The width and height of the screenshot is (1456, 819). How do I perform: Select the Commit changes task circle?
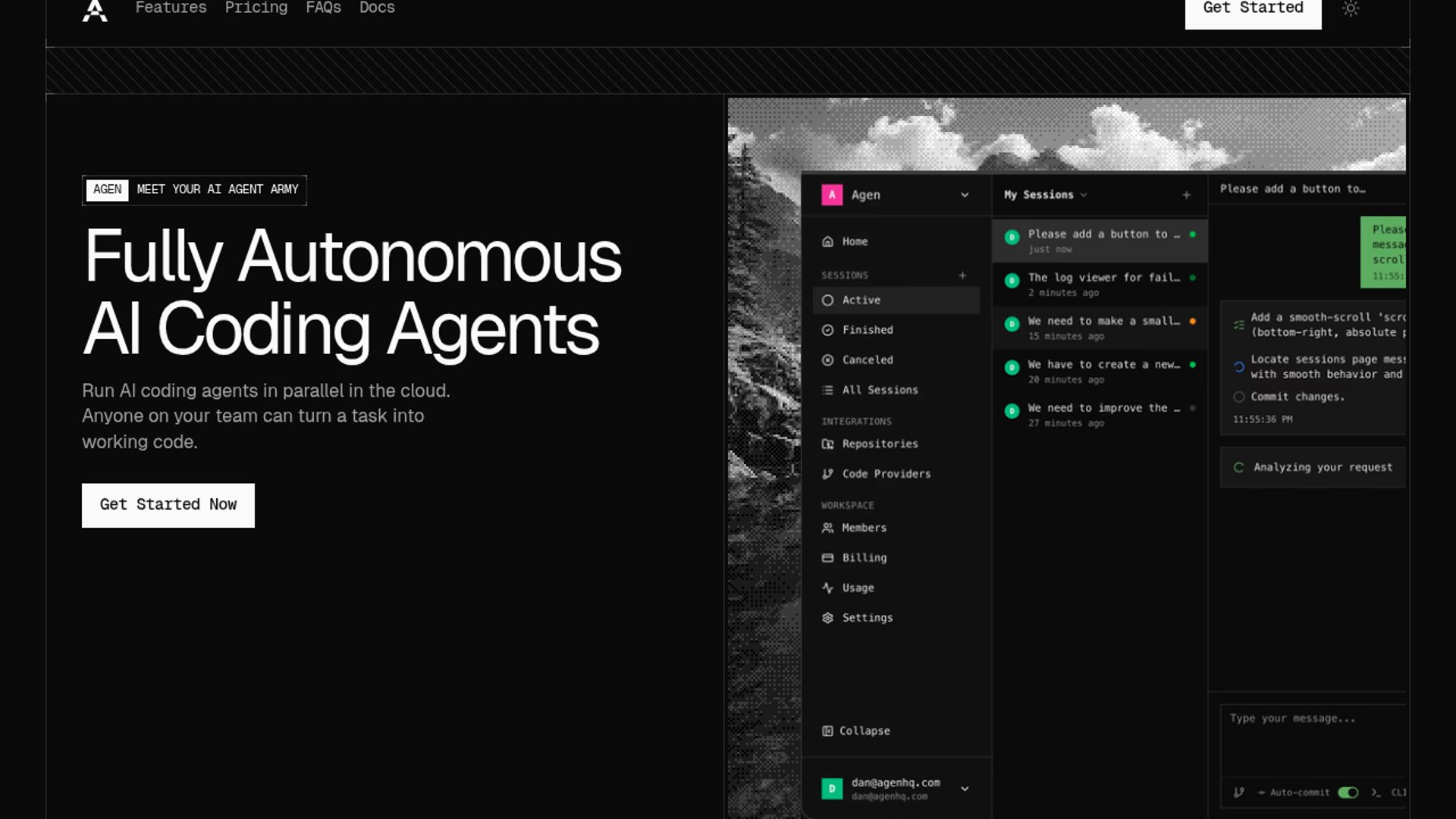(x=1238, y=397)
